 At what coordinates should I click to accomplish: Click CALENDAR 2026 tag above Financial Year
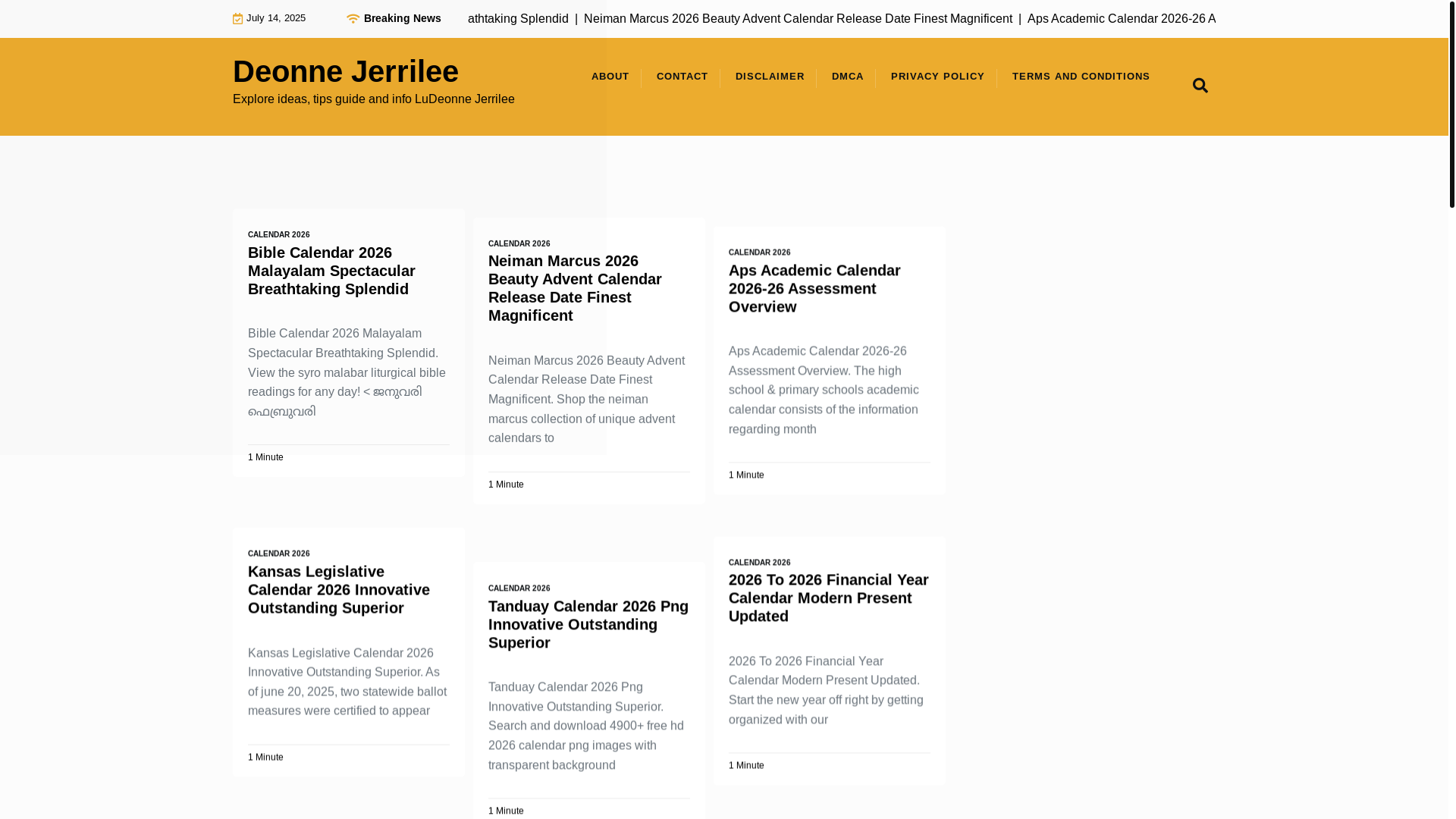pos(760,563)
